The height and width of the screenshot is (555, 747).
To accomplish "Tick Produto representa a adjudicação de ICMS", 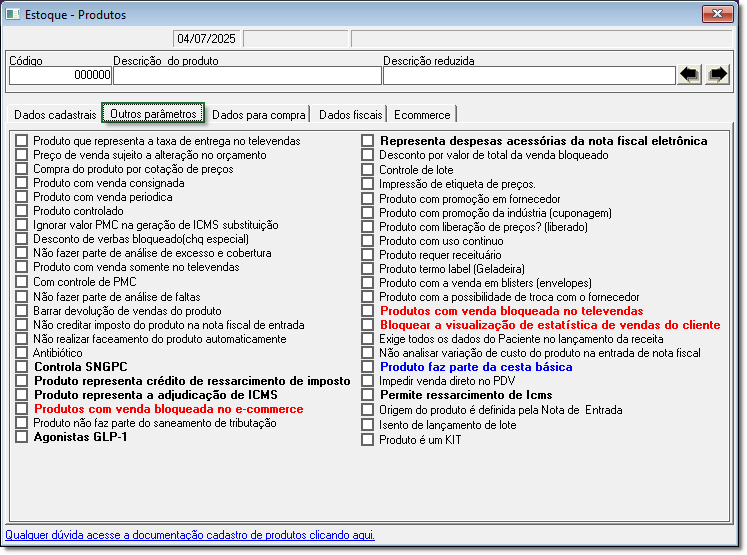I will 21,395.
